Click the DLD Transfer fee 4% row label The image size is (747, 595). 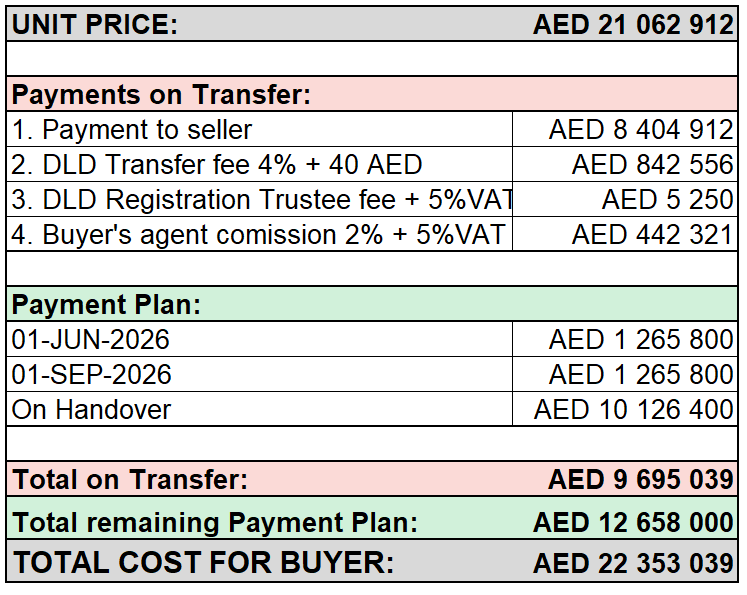217,164
